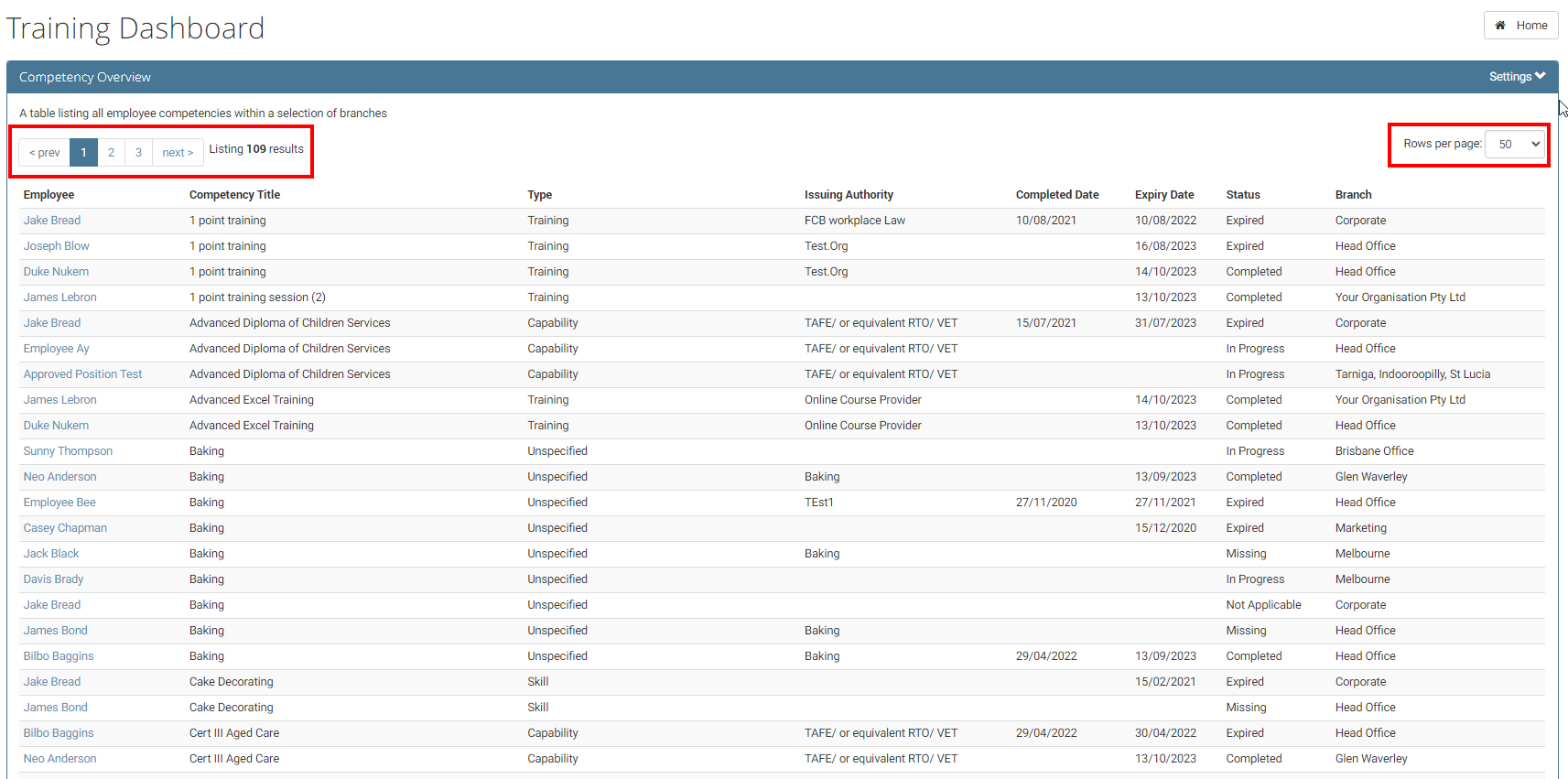Open Jack Black employee profile
Screen dimensions: 1568x779
point(51,554)
